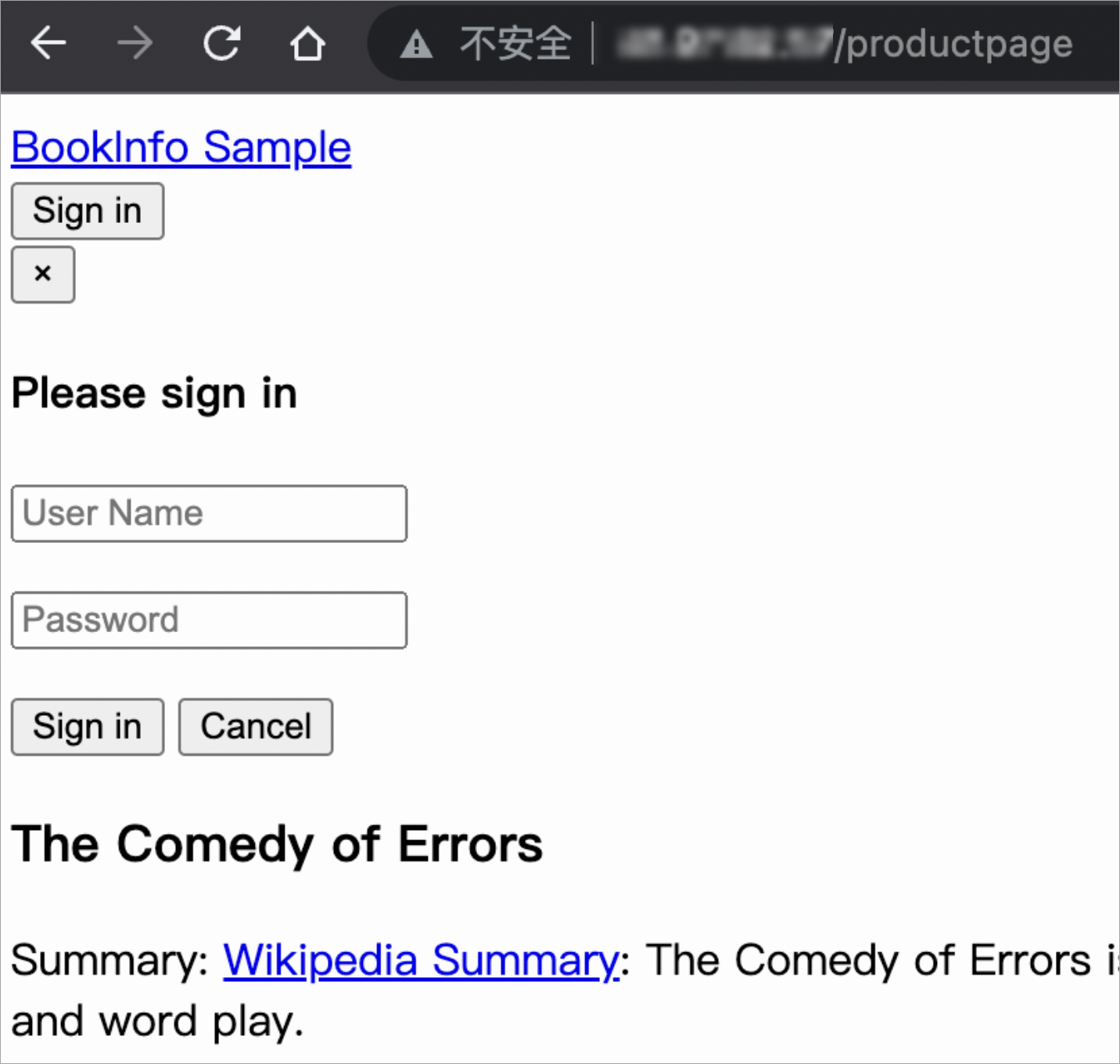Select the blurred host address in URL

[722, 44]
